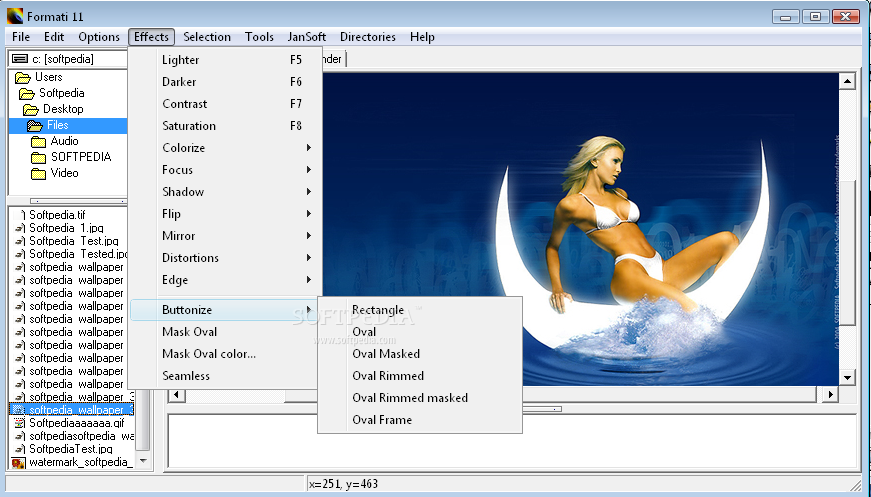Image resolution: width=871 pixels, height=497 pixels.
Task: Select Softpediaaaaaaa.gif file
Action: pos(77,423)
